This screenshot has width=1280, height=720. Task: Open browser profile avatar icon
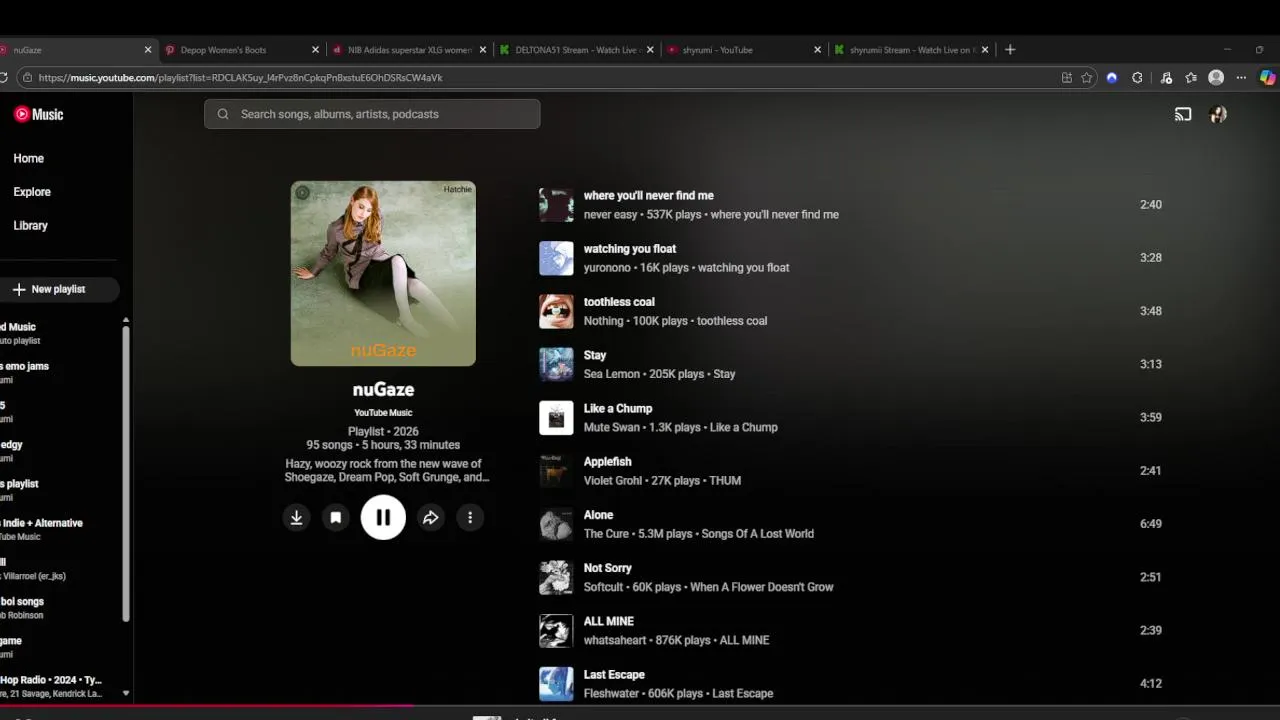(x=1216, y=78)
